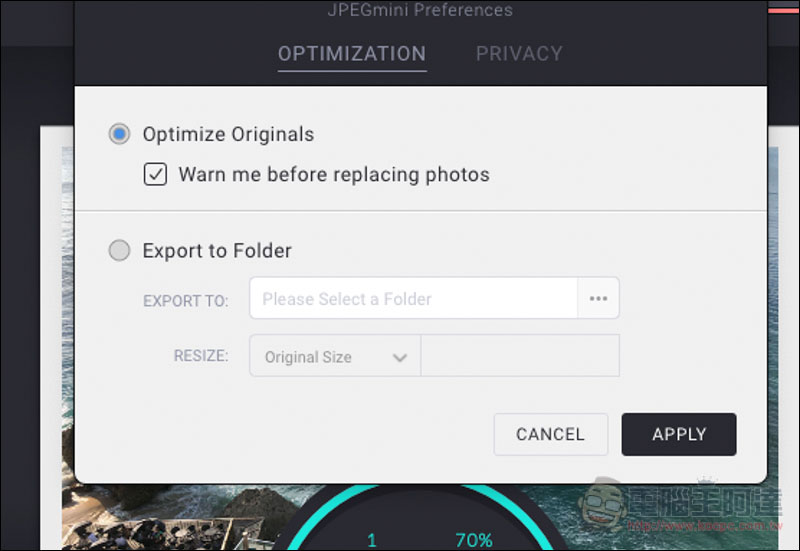Select the Export to Folder radio button
800x551 pixels.
[x=119, y=251]
